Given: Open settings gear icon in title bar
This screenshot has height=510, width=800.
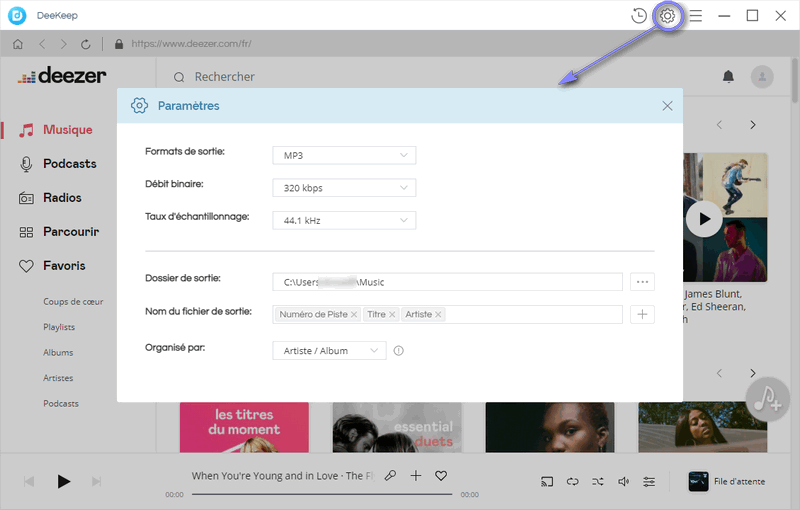Looking at the screenshot, I should [667, 16].
